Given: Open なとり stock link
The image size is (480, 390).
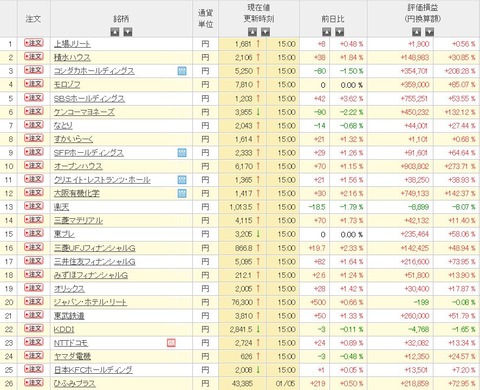Looking at the screenshot, I should [63, 126].
